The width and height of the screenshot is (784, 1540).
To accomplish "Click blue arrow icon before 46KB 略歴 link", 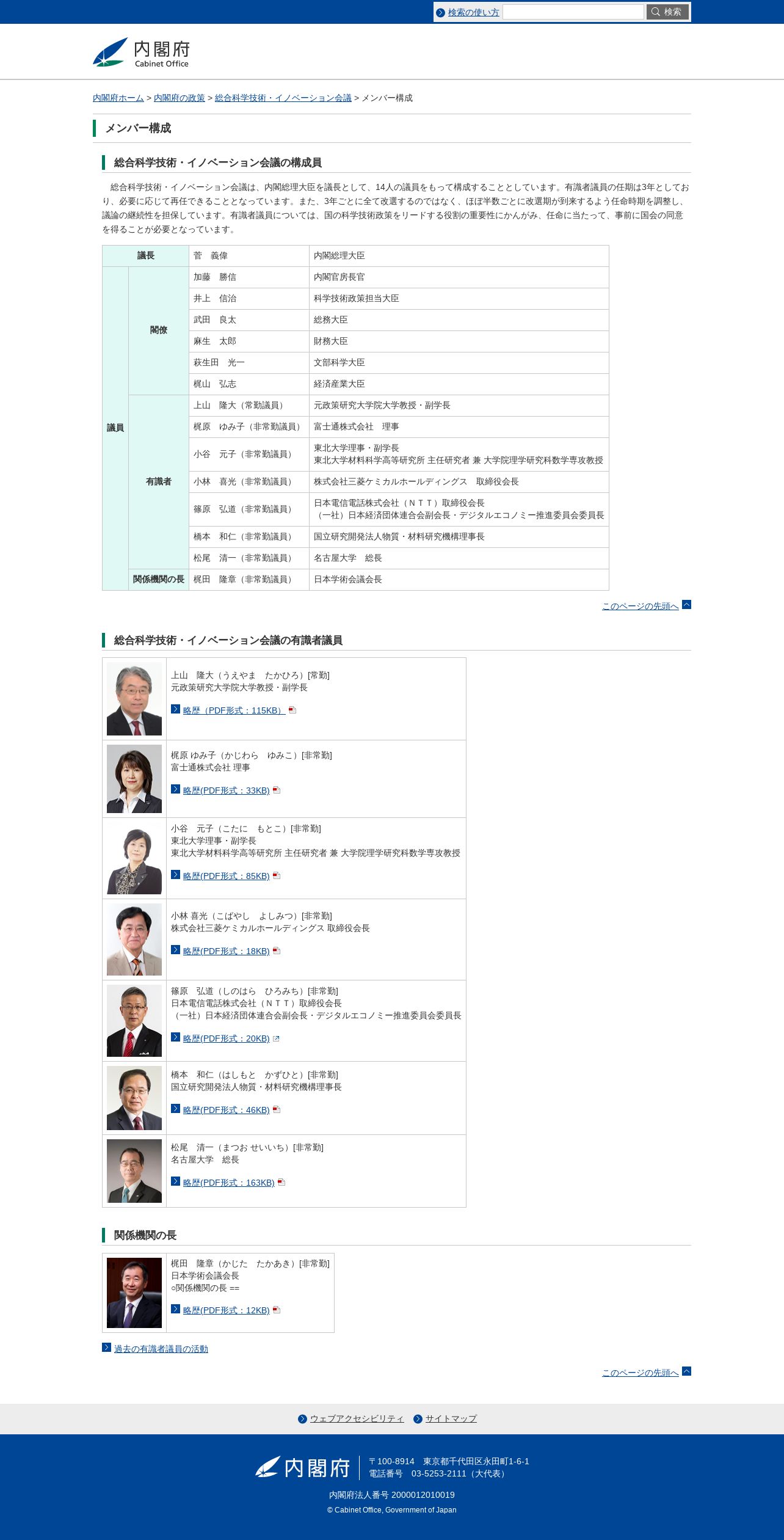I will coord(175,1109).
